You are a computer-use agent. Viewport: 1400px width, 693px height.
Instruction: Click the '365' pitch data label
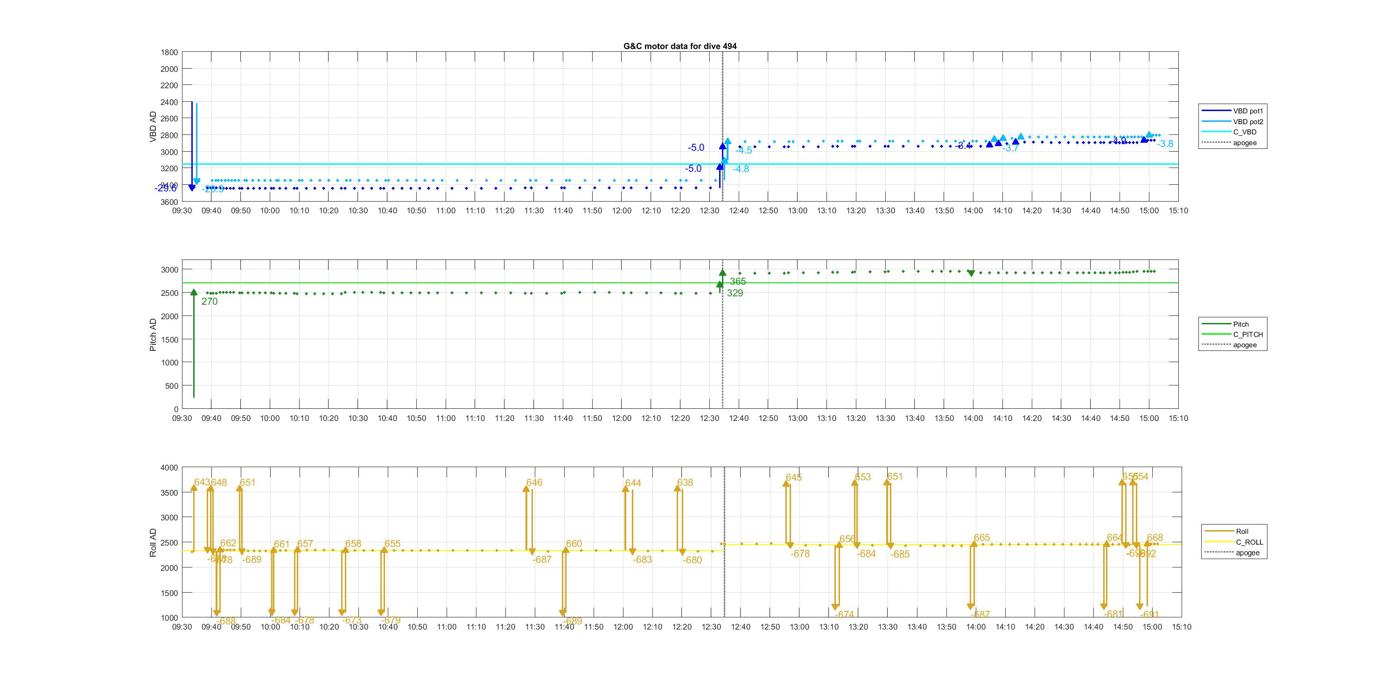coord(737,281)
